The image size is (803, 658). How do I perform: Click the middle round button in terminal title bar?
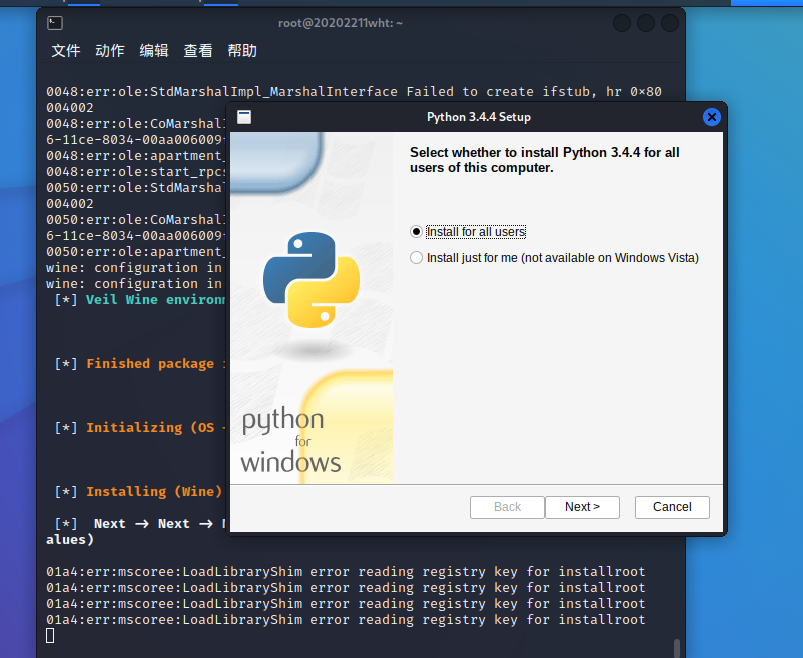pos(646,23)
